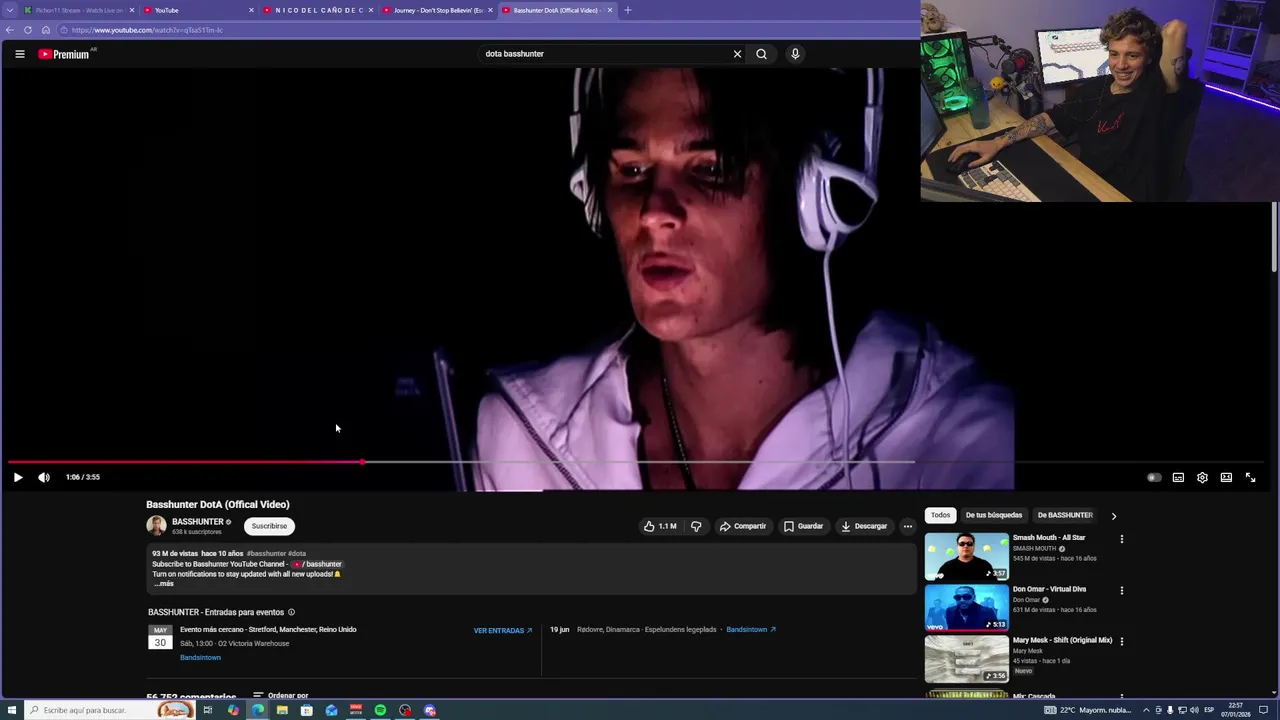
Task: Open Windows Start menu
Action: coord(12,710)
